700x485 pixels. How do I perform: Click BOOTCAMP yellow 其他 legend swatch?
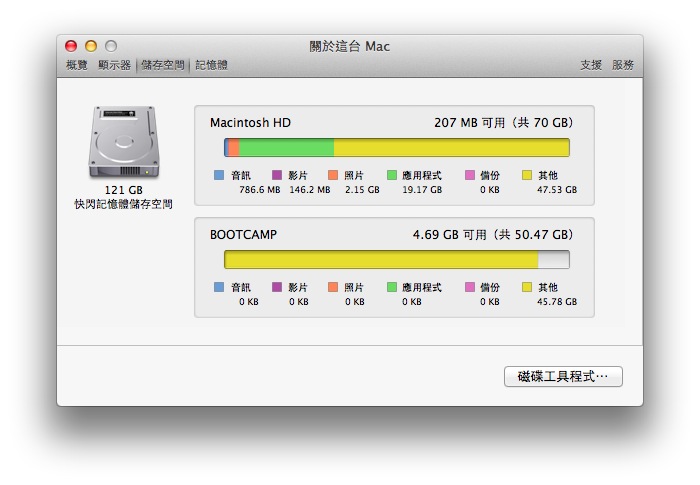pos(527,287)
